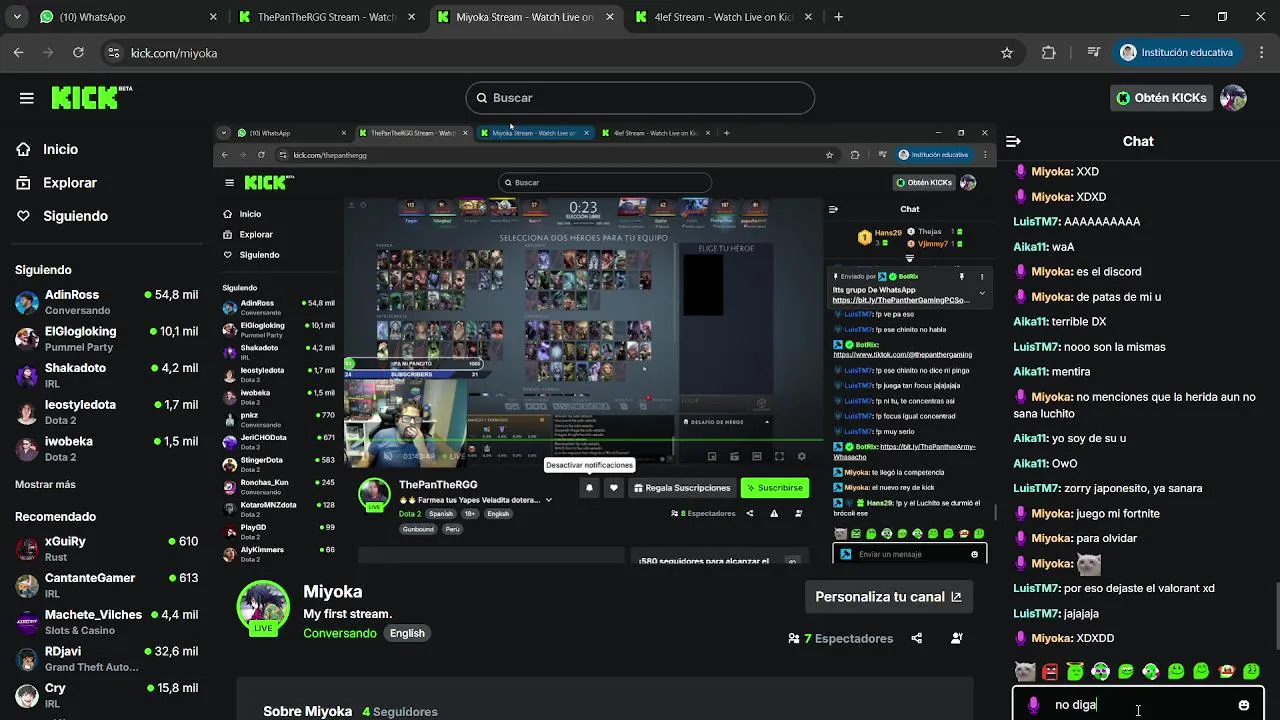The image size is (1280, 720).
Task: Open leostyledota channel in sidebar
Action: pos(106,411)
